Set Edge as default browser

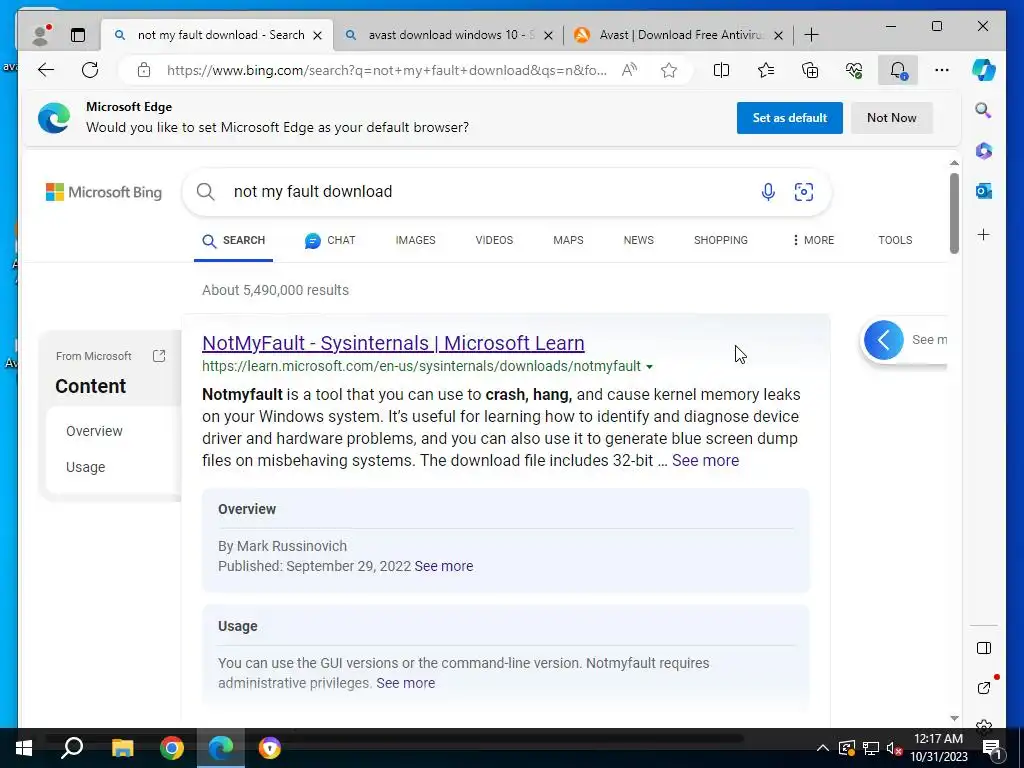click(790, 118)
